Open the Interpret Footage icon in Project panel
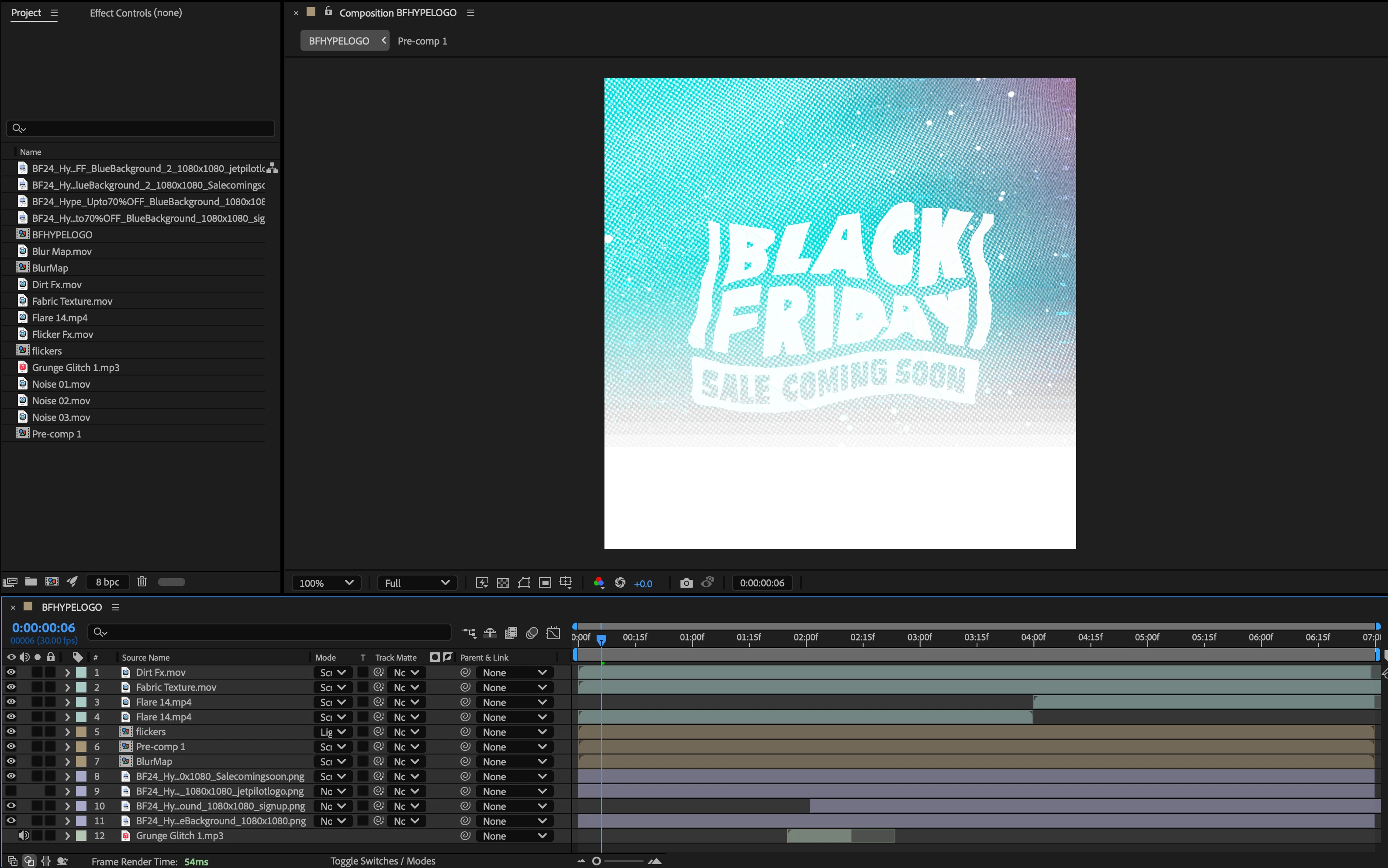The height and width of the screenshot is (868, 1388). coord(10,582)
